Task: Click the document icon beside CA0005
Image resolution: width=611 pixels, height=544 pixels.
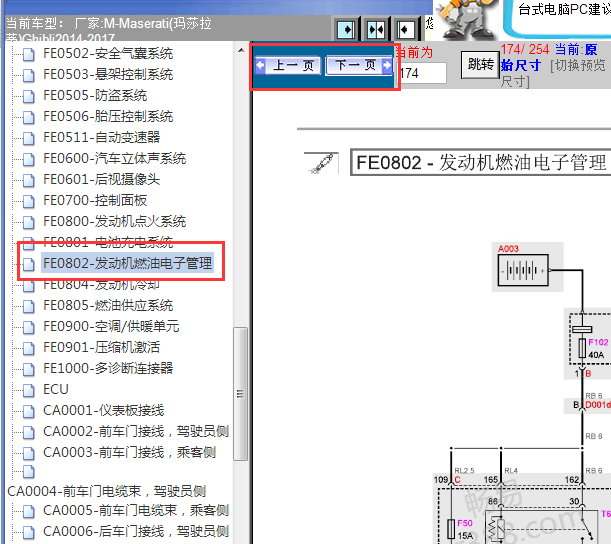Action: tap(28, 511)
